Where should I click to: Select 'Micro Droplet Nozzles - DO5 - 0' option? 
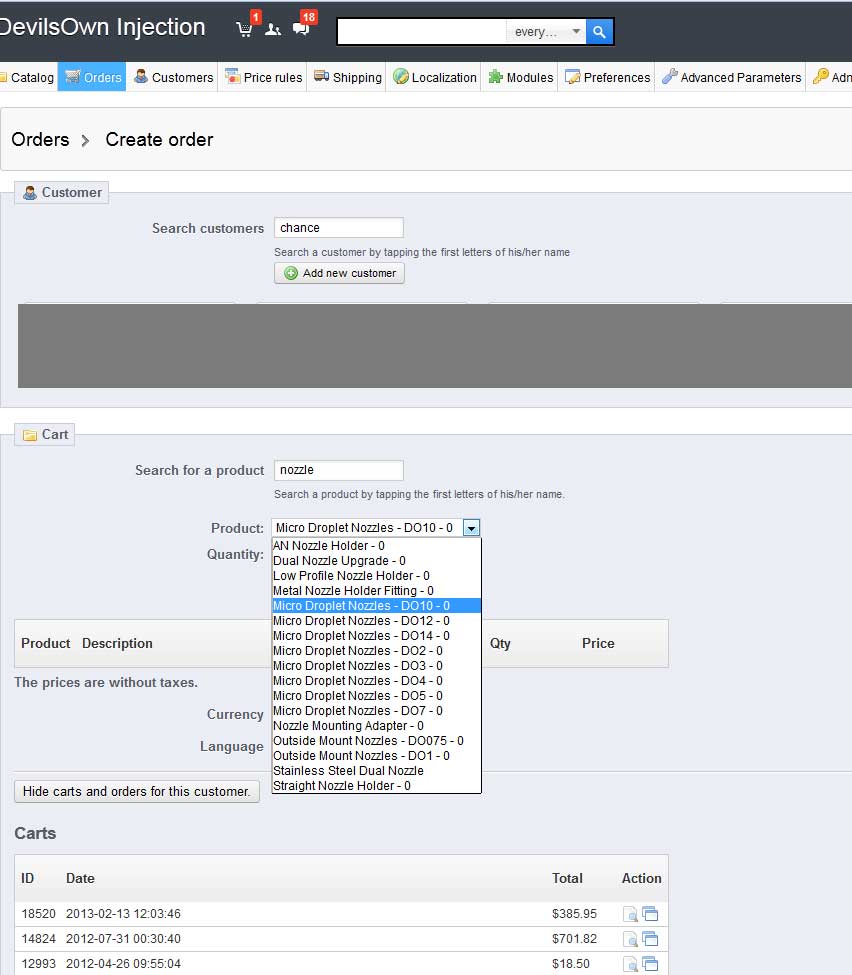point(376,696)
